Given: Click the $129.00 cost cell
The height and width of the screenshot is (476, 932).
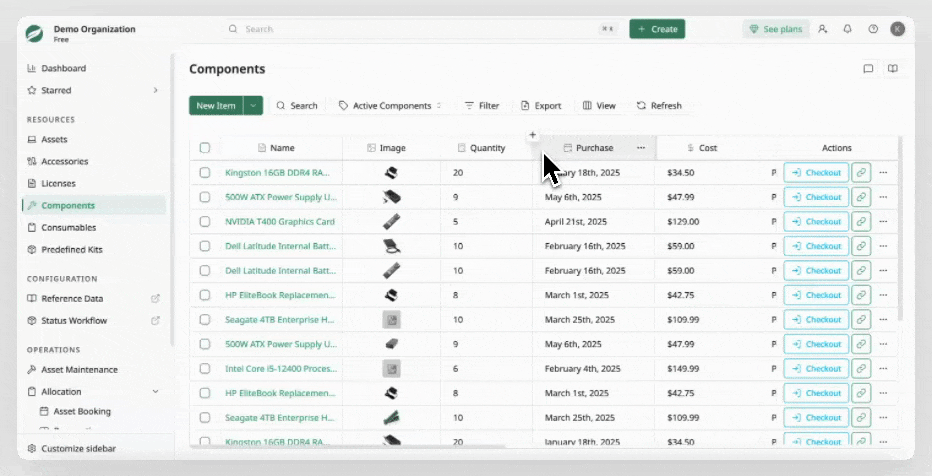Looking at the screenshot, I should click(x=683, y=221).
